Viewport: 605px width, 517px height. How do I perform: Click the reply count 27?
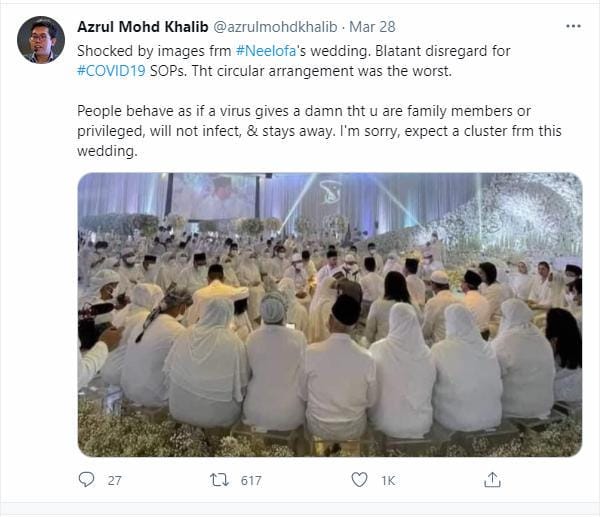[114, 480]
